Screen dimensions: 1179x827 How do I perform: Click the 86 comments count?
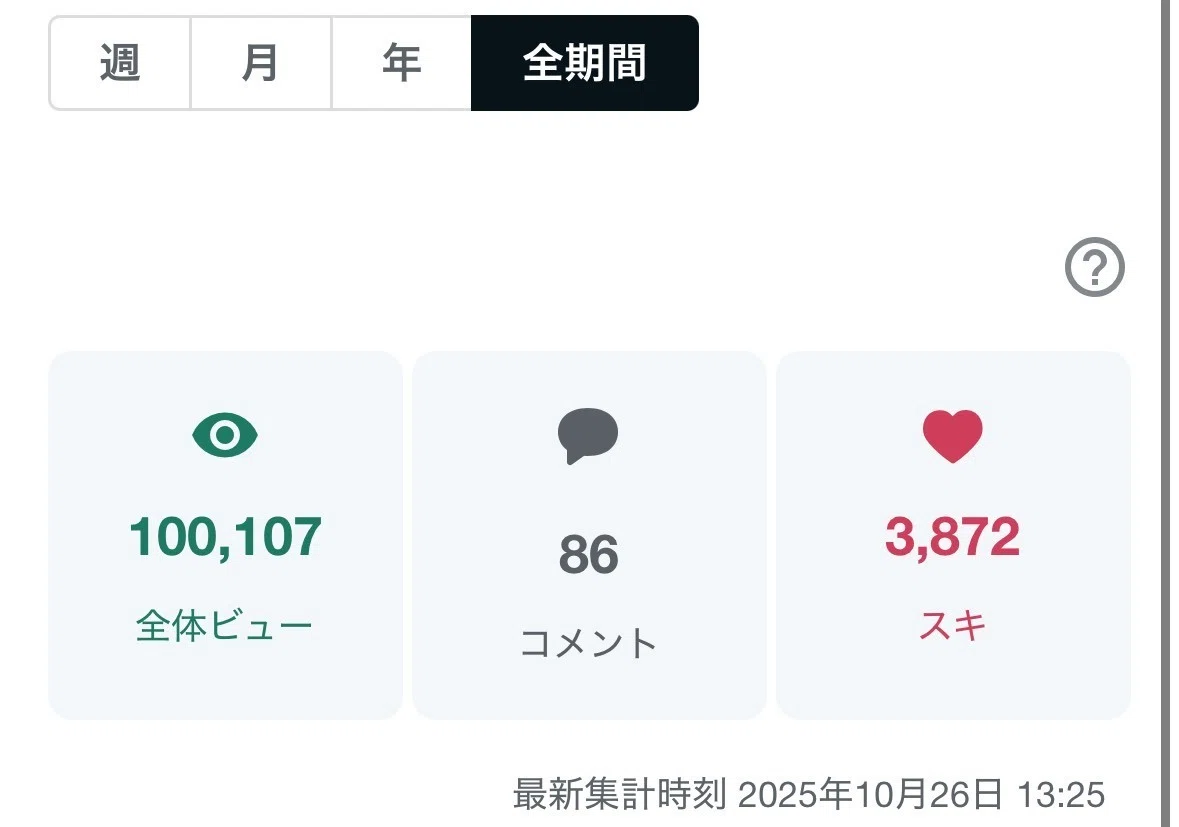tap(589, 555)
